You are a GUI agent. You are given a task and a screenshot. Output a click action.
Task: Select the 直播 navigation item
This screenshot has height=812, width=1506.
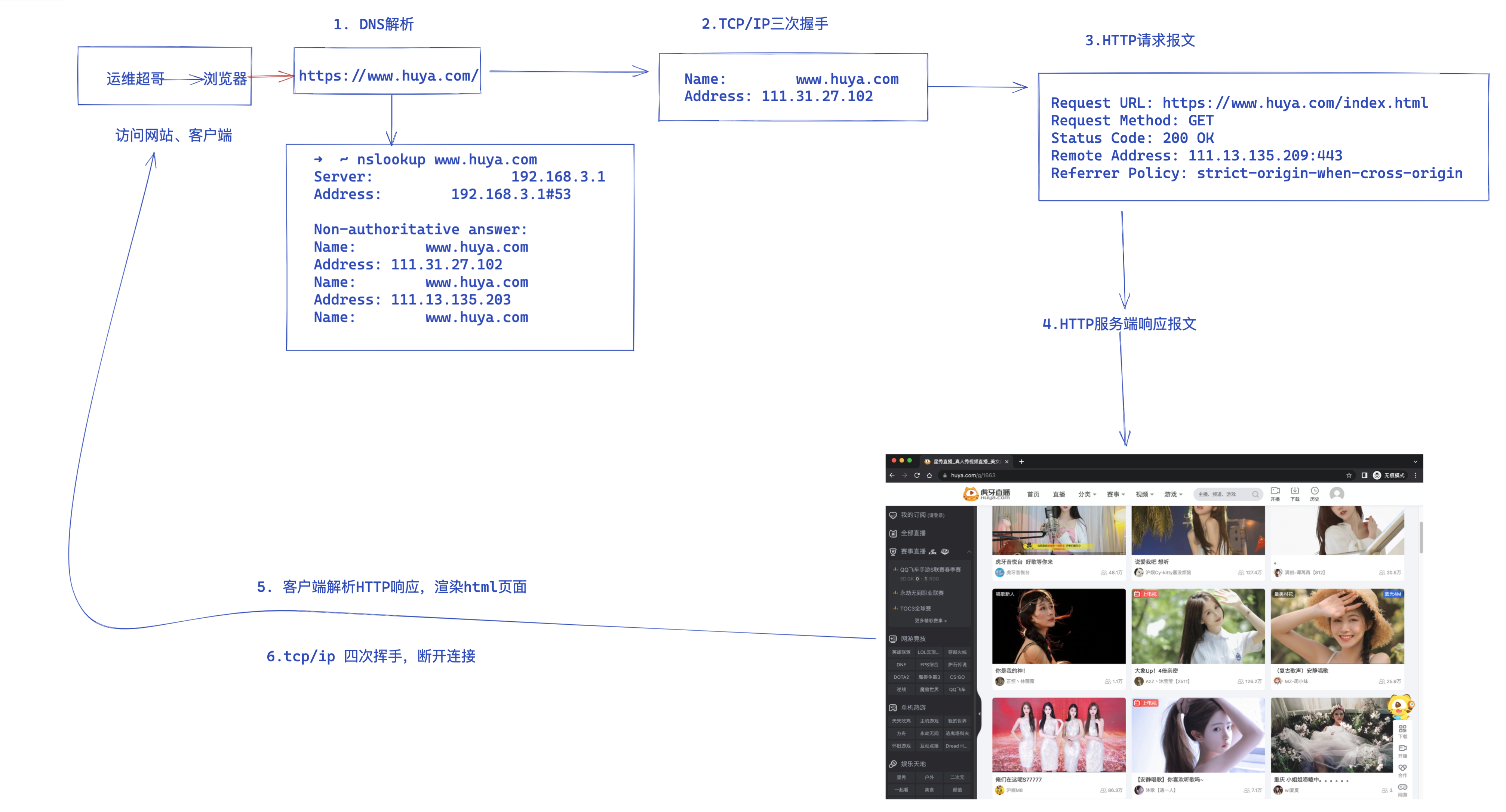[x=1059, y=495]
